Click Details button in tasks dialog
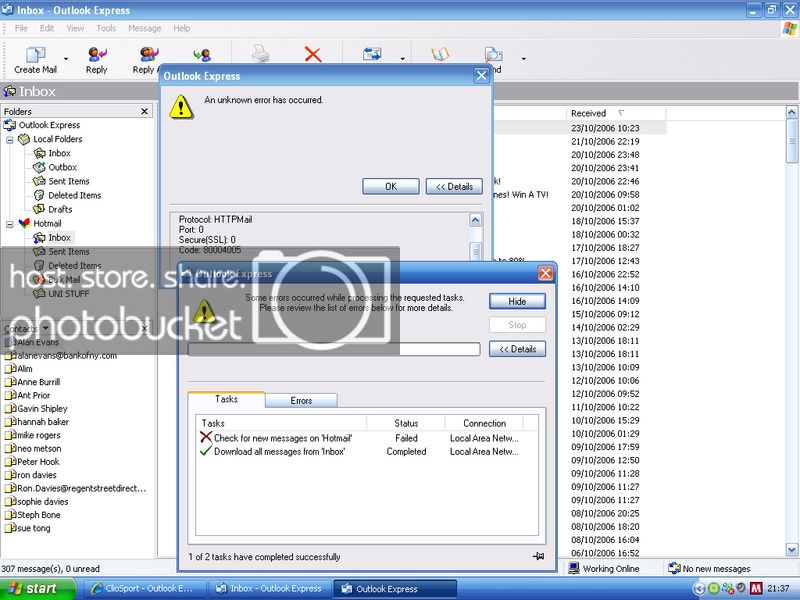This screenshot has height=600, width=800. tap(517, 349)
